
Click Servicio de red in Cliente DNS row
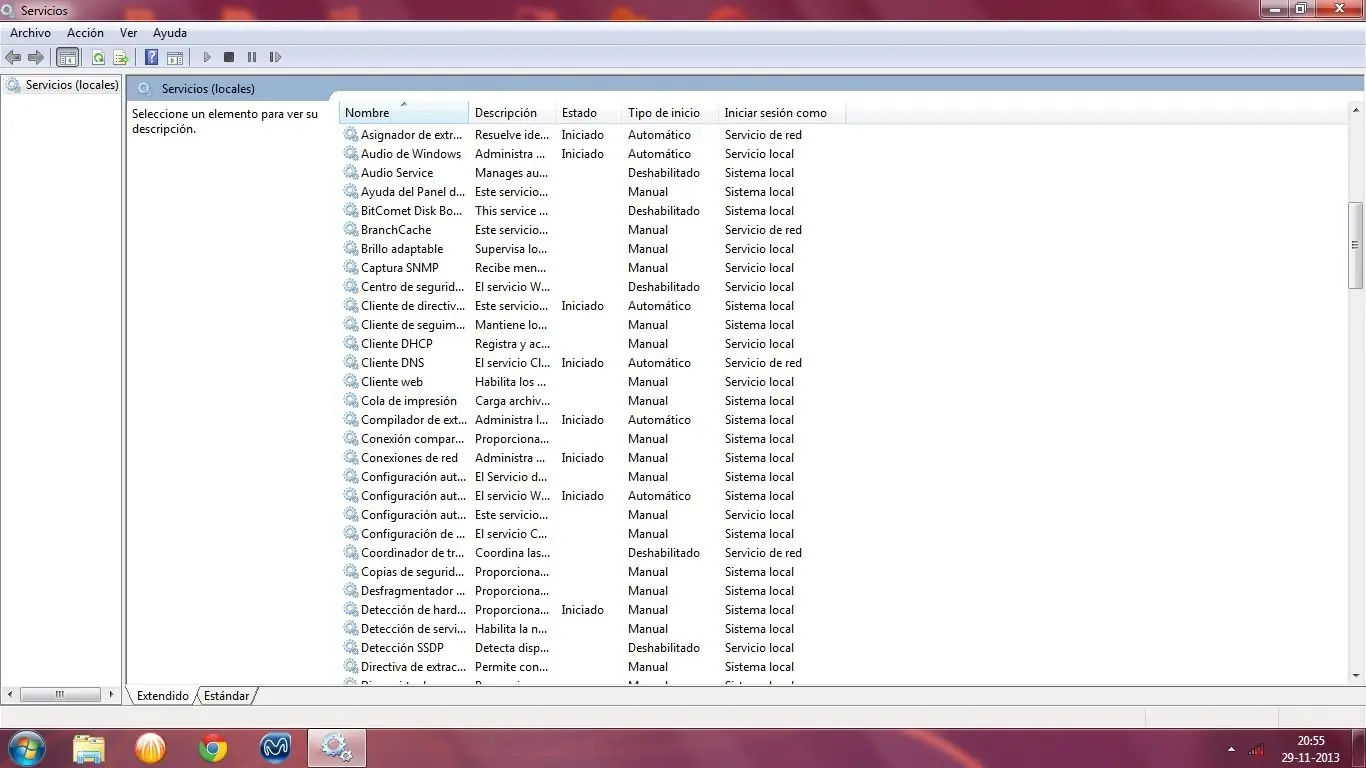coord(763,362)
